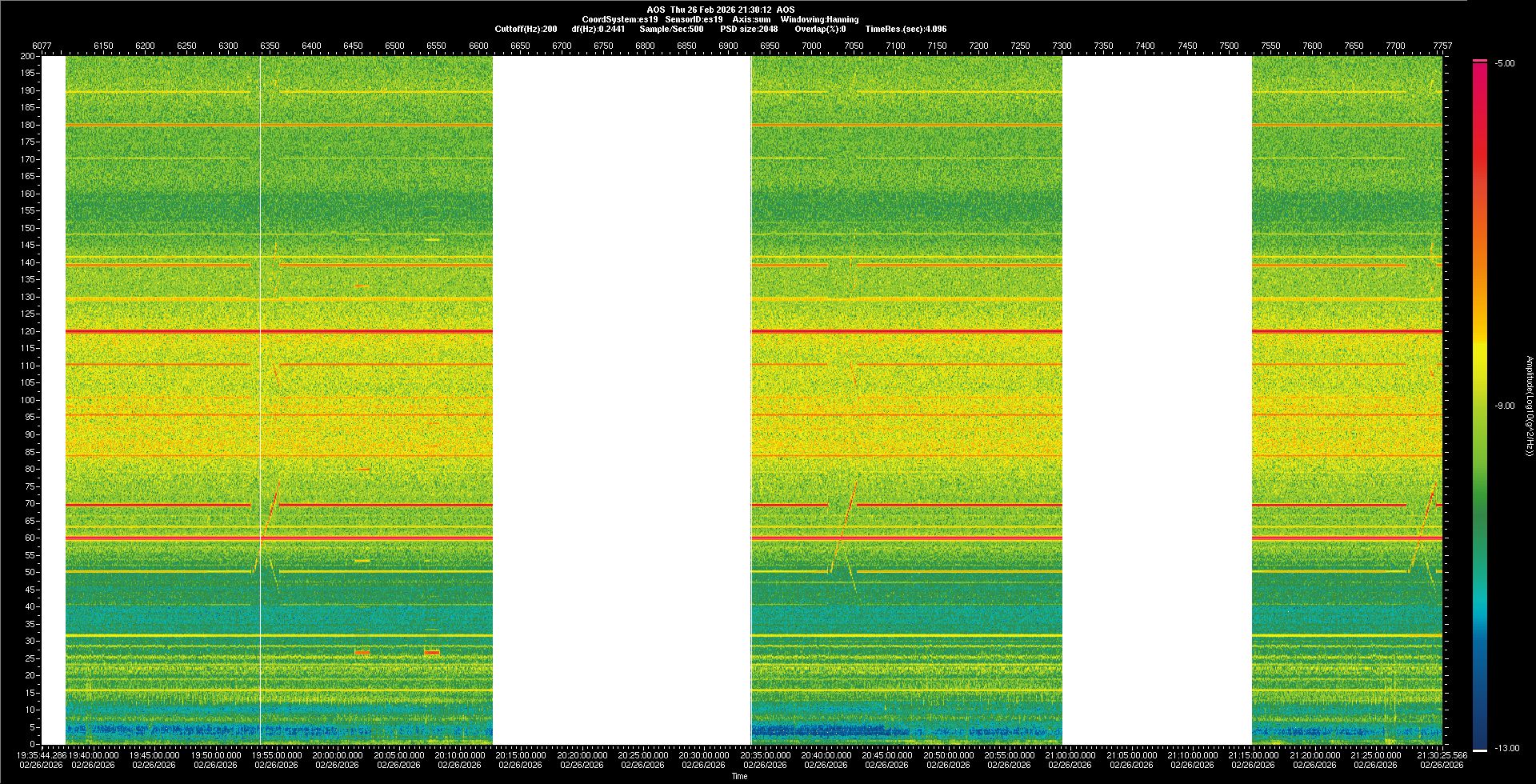The width and height of the screenshot is (1536, 784).
Task: Click the Cutoff(Hz):200 header text
Action: (526, 29)
